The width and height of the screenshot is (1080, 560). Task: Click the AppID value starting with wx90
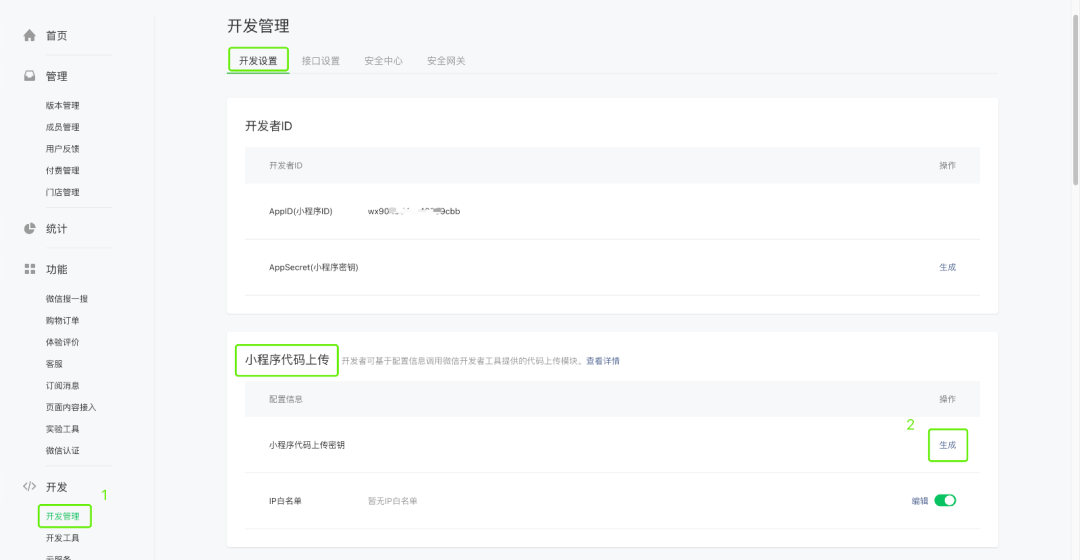pos(414,211)
